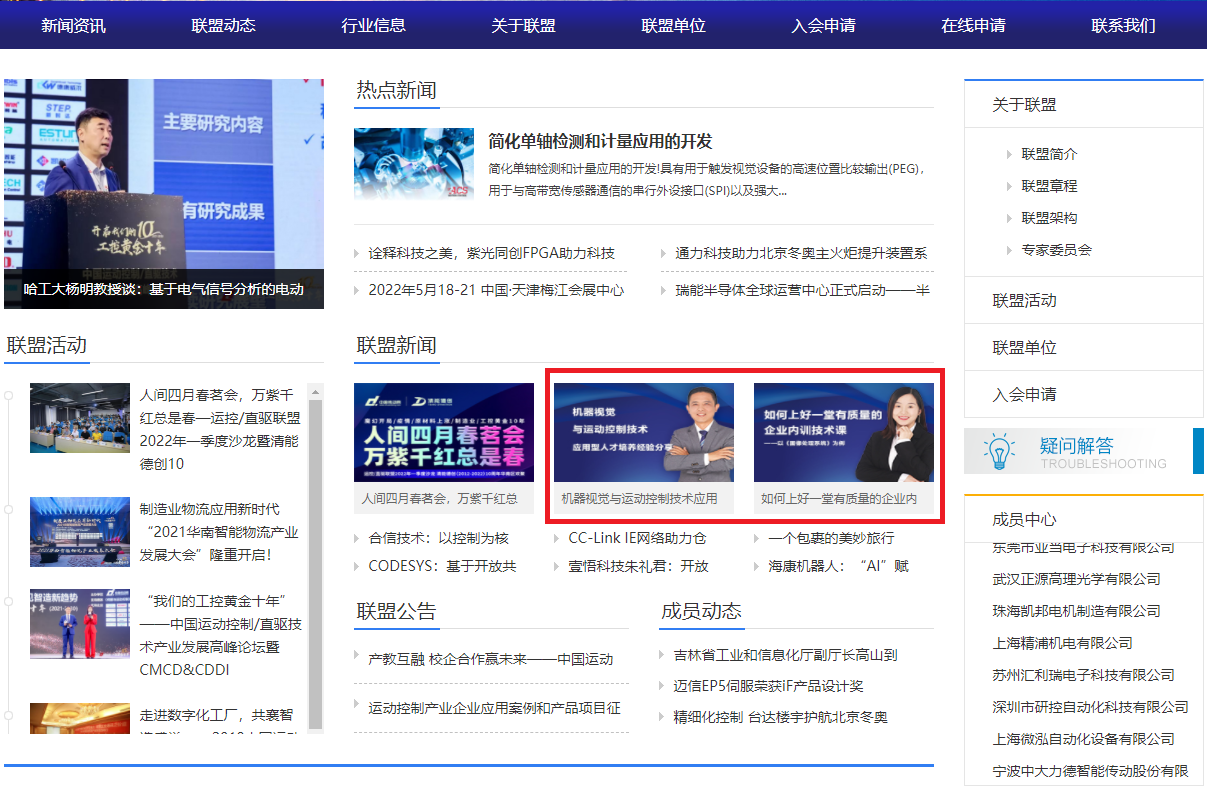Expand 联盟单位 section in the right sidebar
The image size is (1207, 789).
pyautogui.click(x=1024, y=347)
